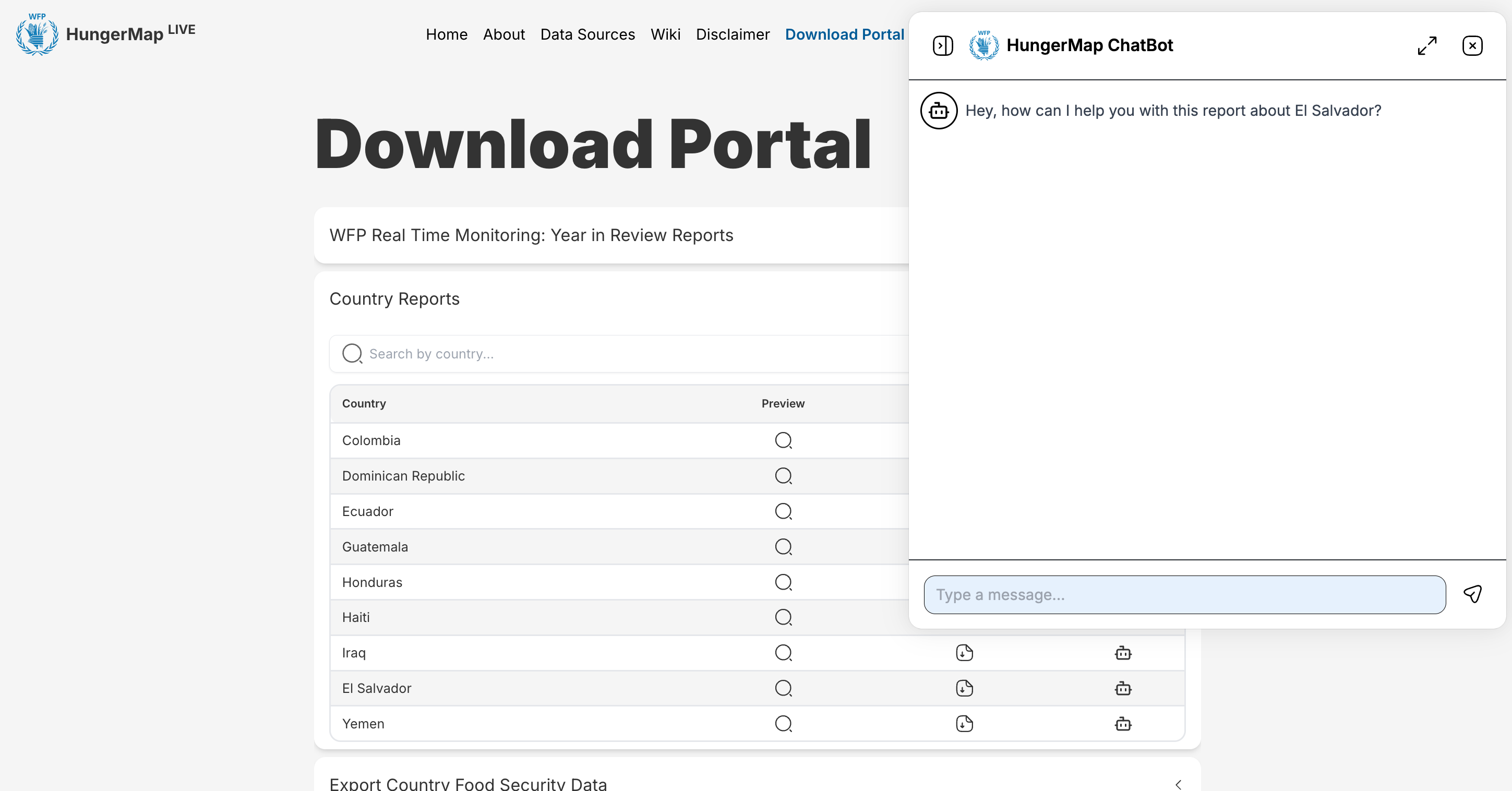Screen dimensions: 1512x791
Task: Preview the El Salvador report
Action: (x=783, y=688)
